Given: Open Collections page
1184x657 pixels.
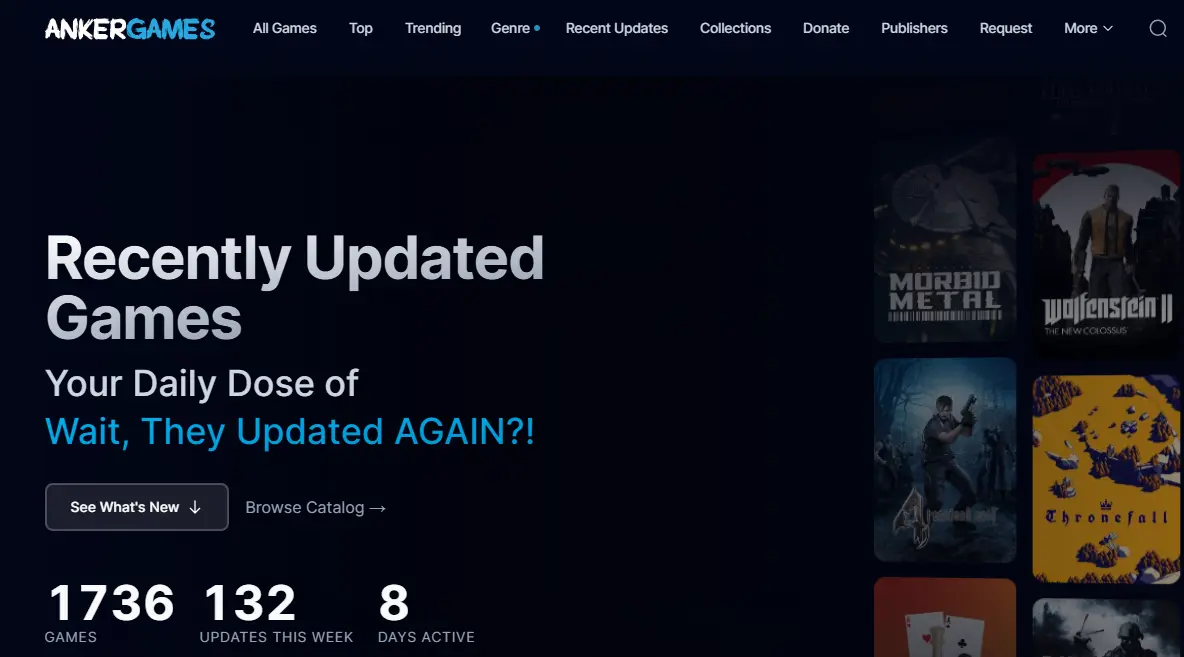Looking at the screenshot, I should [x=735, y=28].
